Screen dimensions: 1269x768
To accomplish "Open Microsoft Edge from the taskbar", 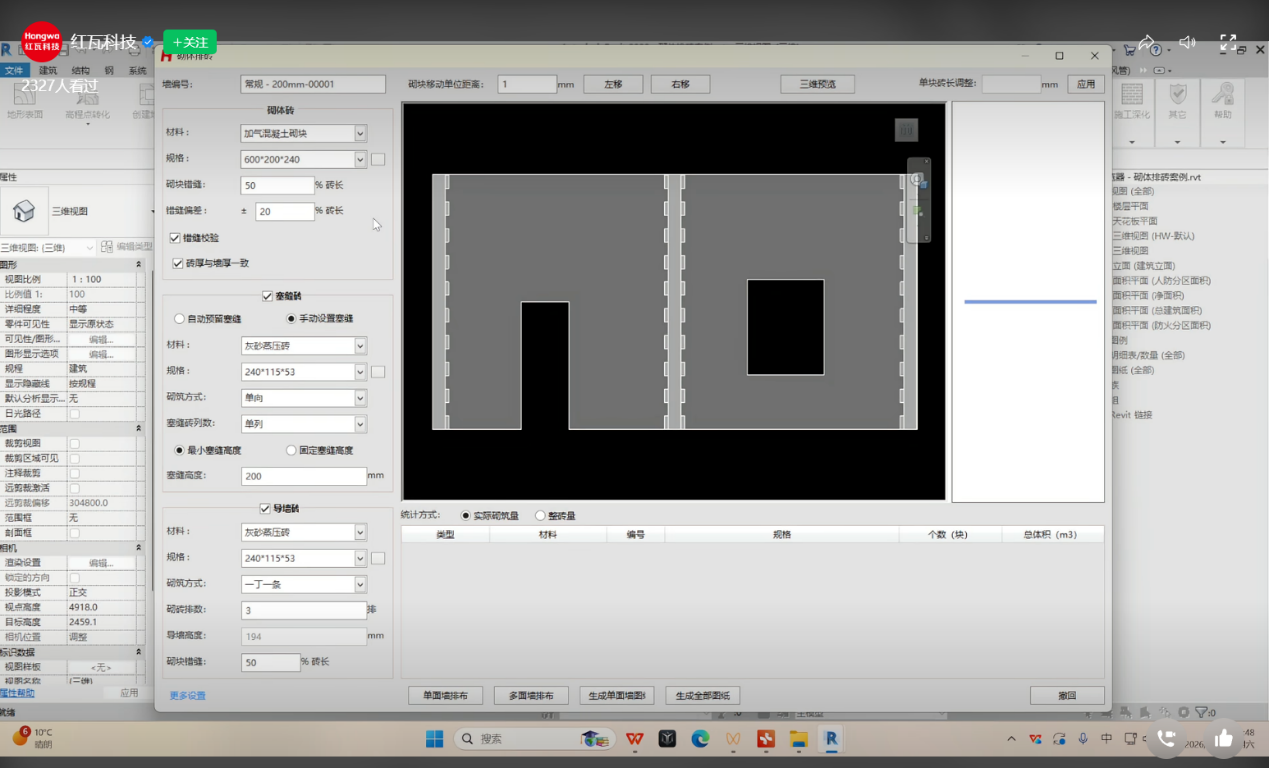I will (700, 739).
